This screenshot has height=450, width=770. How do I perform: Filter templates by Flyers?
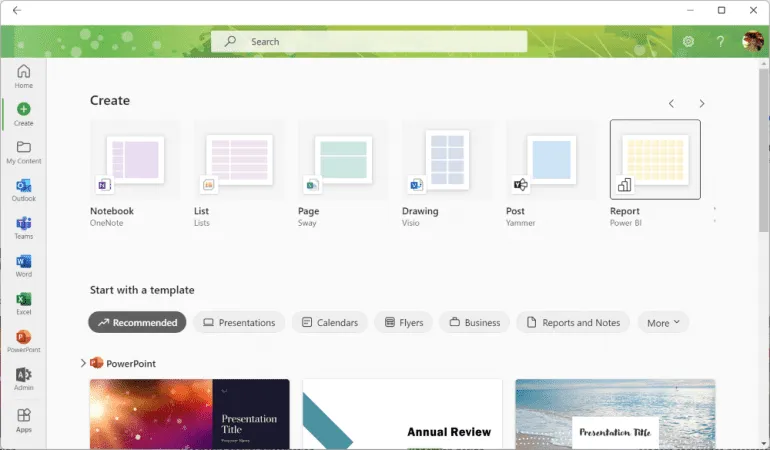tap(404, 323)
